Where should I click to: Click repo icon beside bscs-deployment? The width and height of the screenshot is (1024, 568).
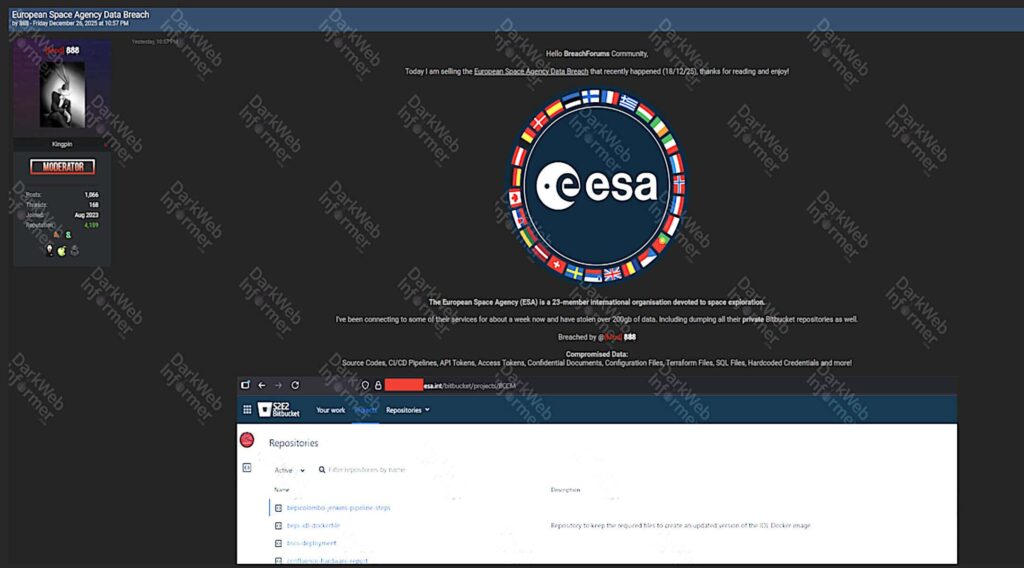[x=278, y=543]
